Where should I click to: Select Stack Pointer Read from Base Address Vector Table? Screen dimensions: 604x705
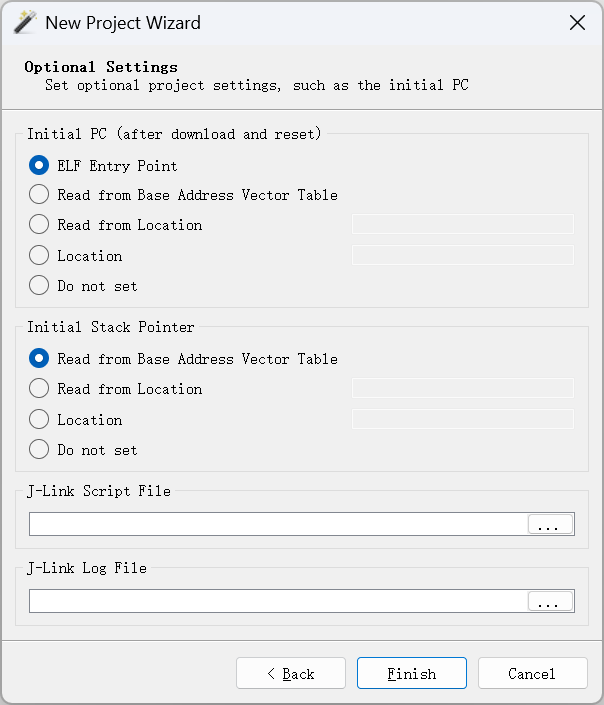click(39, 359)
